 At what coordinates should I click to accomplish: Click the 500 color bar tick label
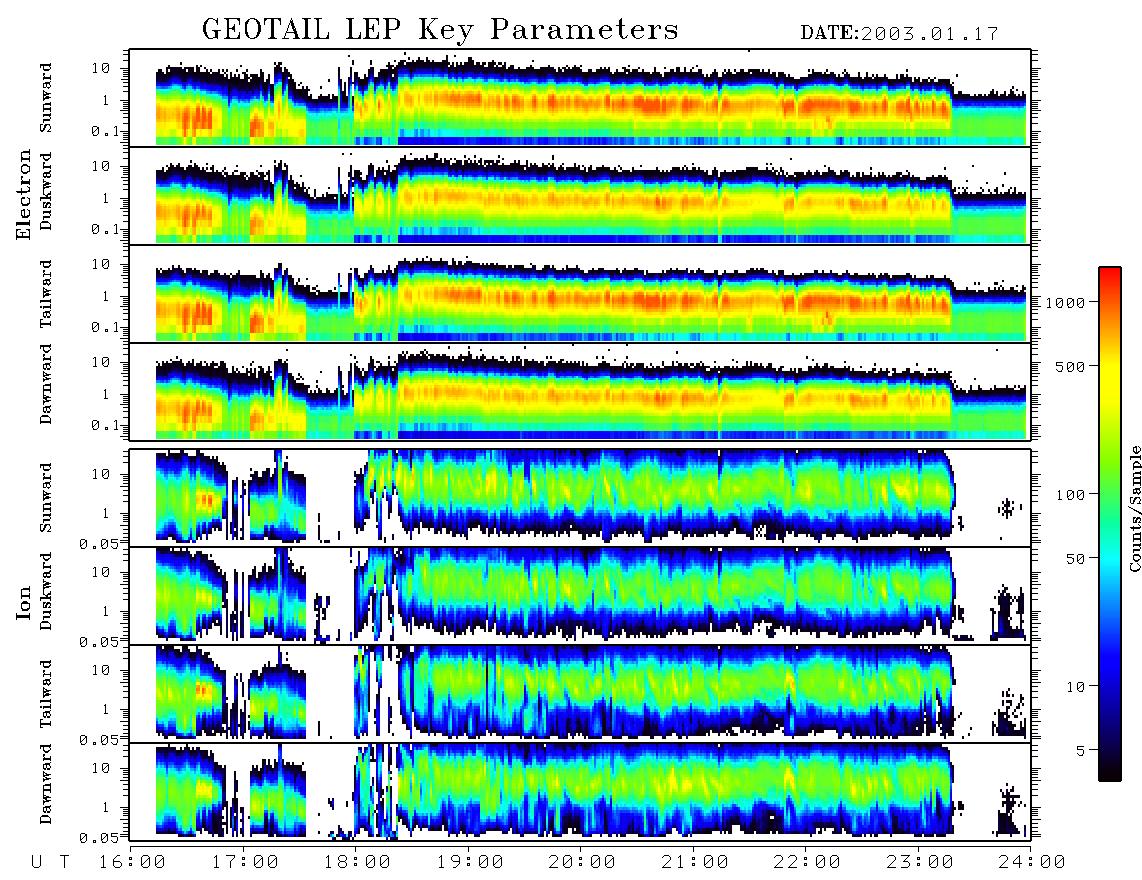(x=1070, y=366)
